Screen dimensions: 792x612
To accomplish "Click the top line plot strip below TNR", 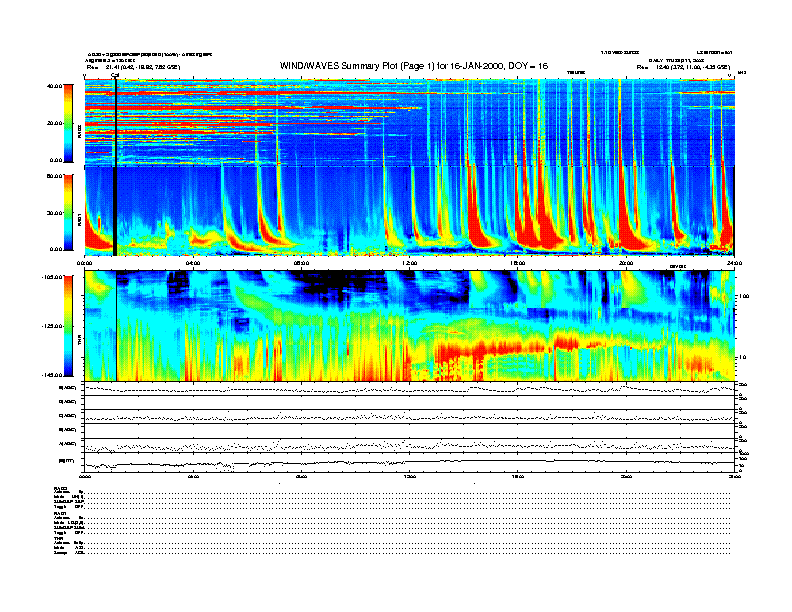I will (x=409, y=388).
